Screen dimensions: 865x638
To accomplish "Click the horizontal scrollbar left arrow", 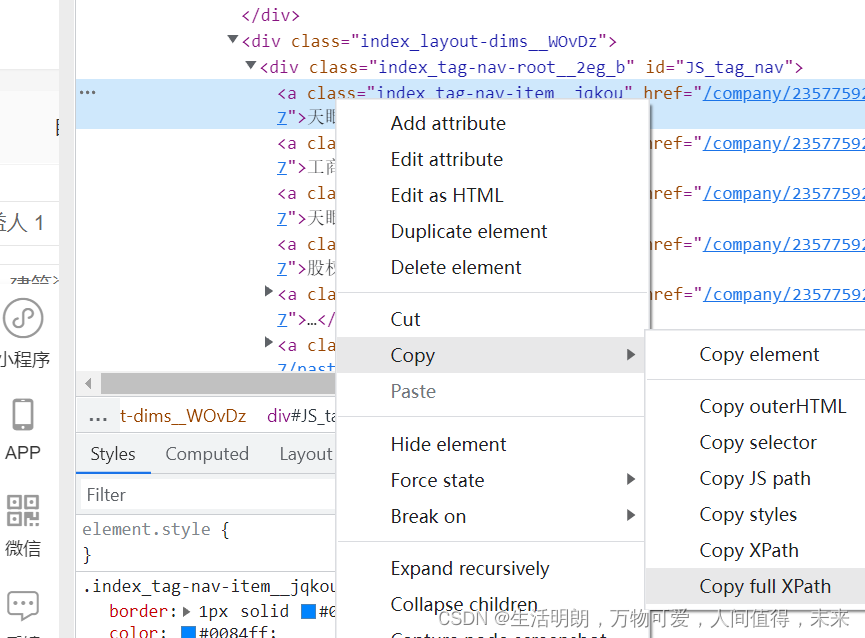I will click(x=88, y=383).
